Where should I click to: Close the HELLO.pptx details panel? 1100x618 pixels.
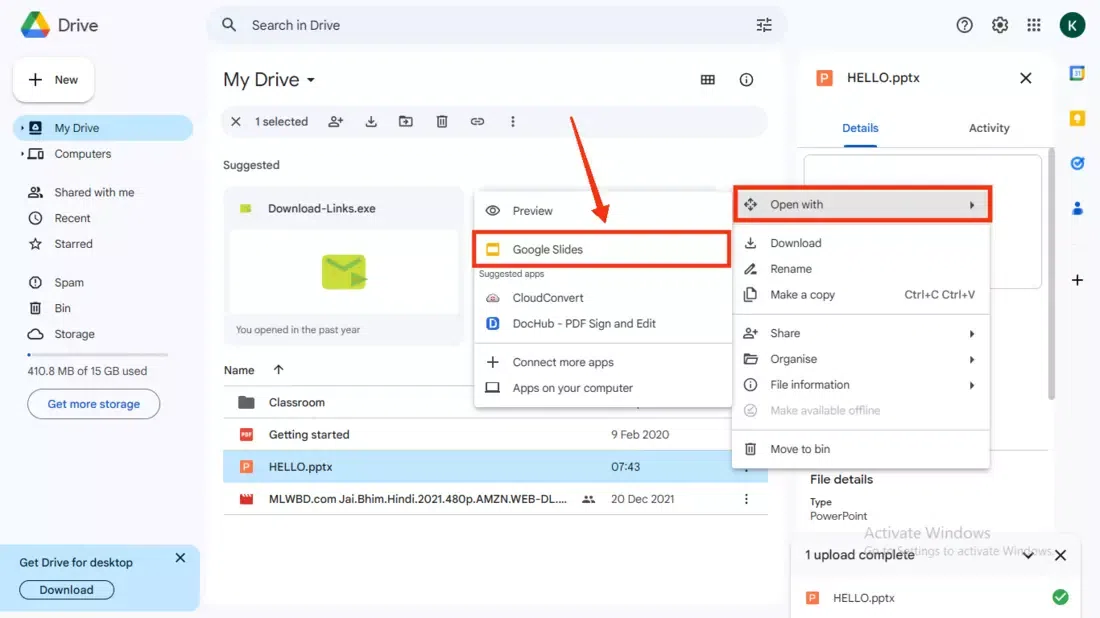pyautogui.click(x=1026, y=78)
